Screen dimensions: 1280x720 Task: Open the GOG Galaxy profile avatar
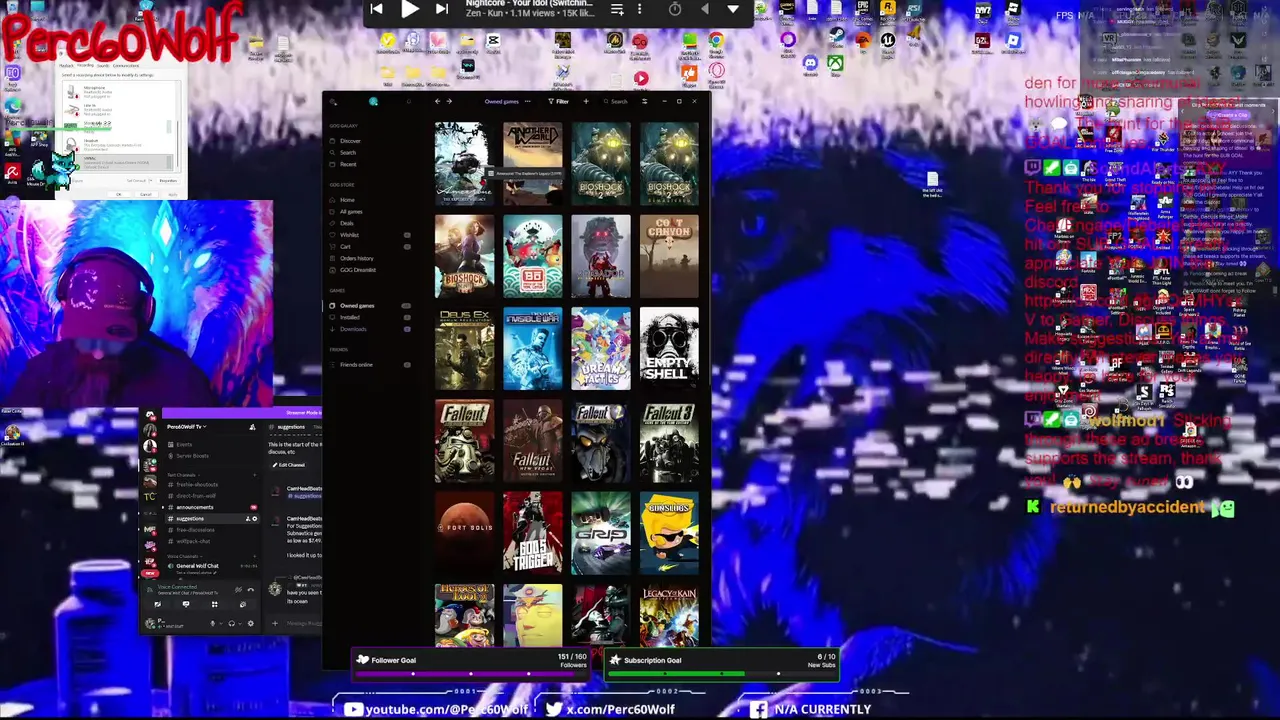373,101
